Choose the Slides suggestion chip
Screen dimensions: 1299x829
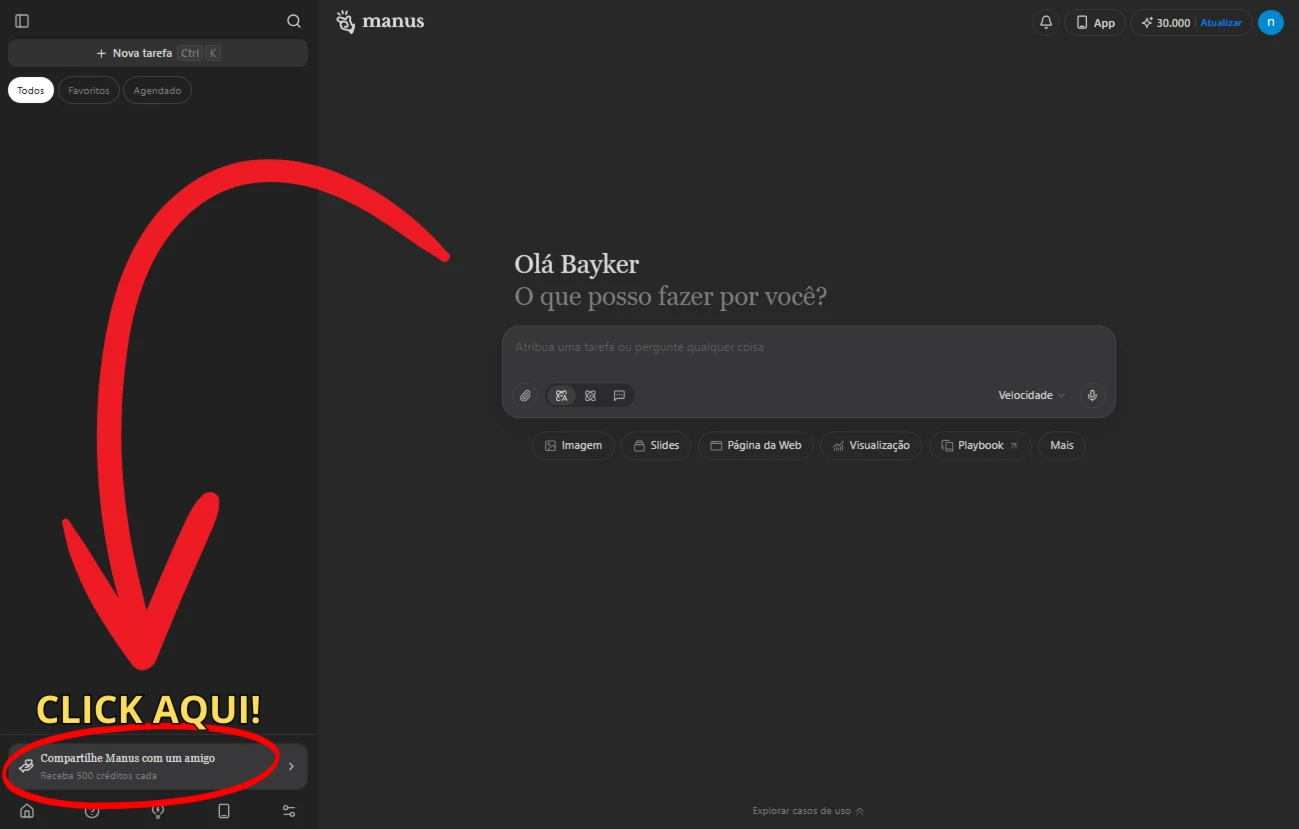click(x=656, y=446)
